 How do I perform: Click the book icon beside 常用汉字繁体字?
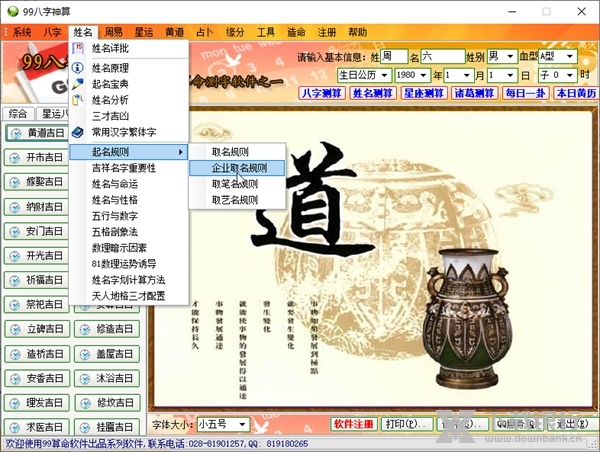click(78, 132)
